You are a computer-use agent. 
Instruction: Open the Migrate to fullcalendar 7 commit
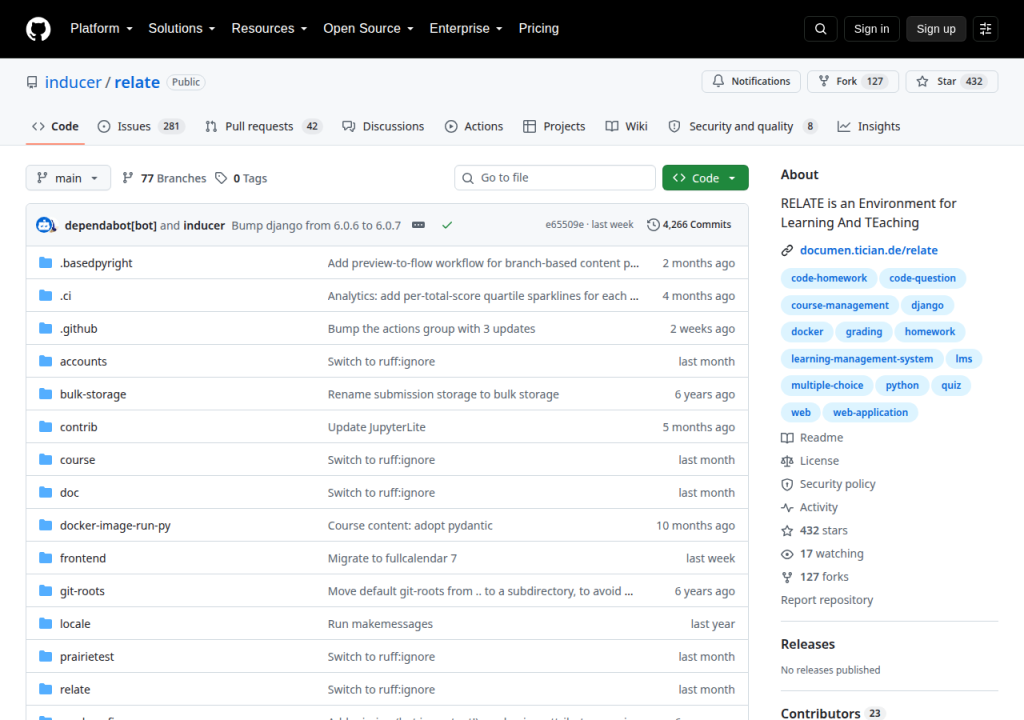click(392, 558)
